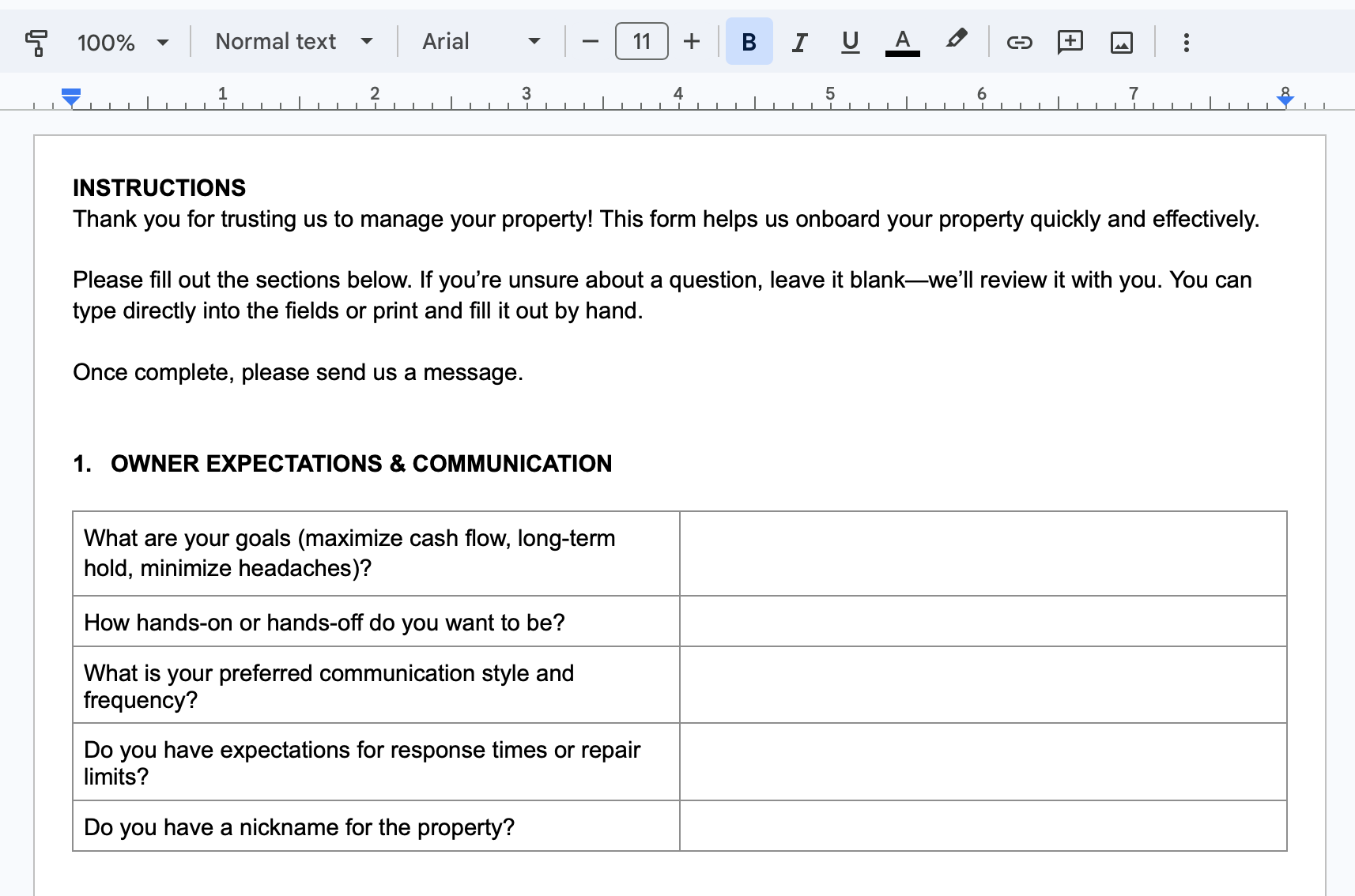The width and height of the screenshot is (1355, 896).
Task: Open the 100% zoom dropdown
Action: click(x=123, y=42)
